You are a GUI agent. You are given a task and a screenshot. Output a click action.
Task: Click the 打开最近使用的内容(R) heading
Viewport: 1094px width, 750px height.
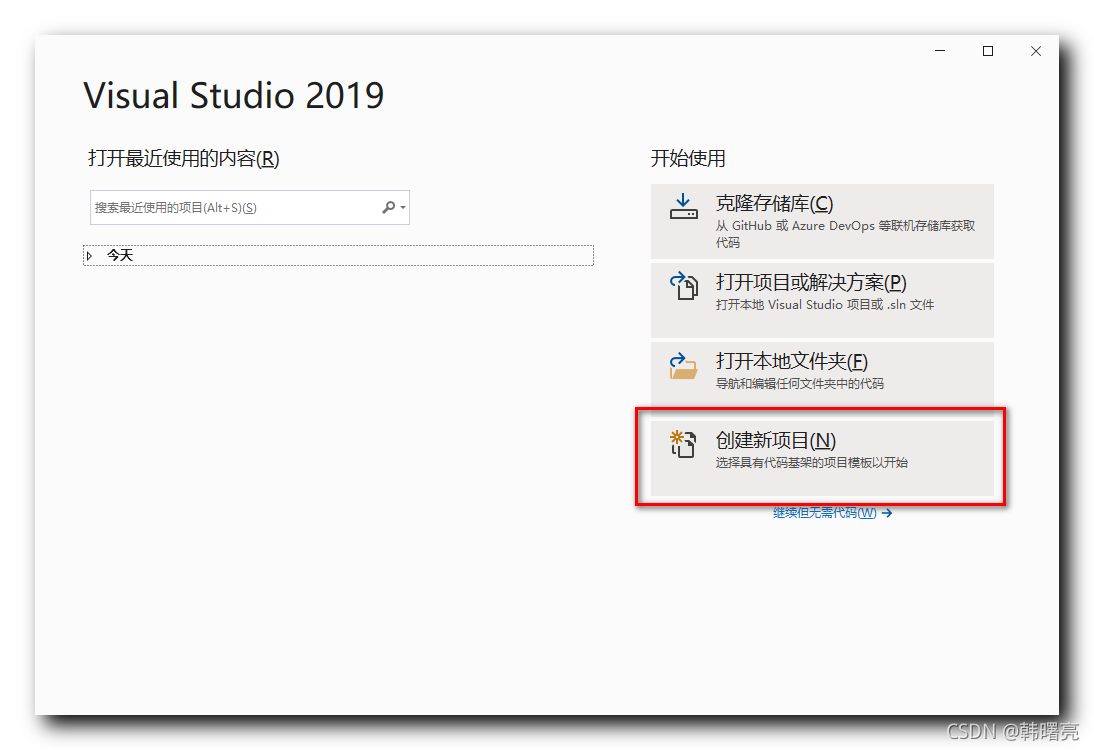pos(183,158)
